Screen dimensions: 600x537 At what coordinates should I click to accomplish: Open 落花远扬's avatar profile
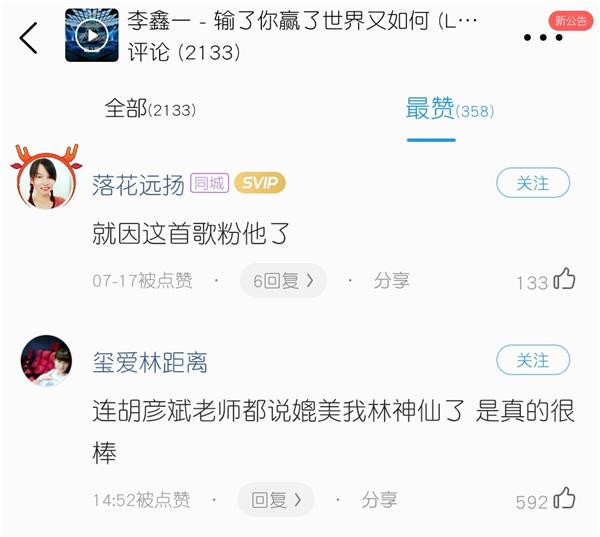pos(46,181)
